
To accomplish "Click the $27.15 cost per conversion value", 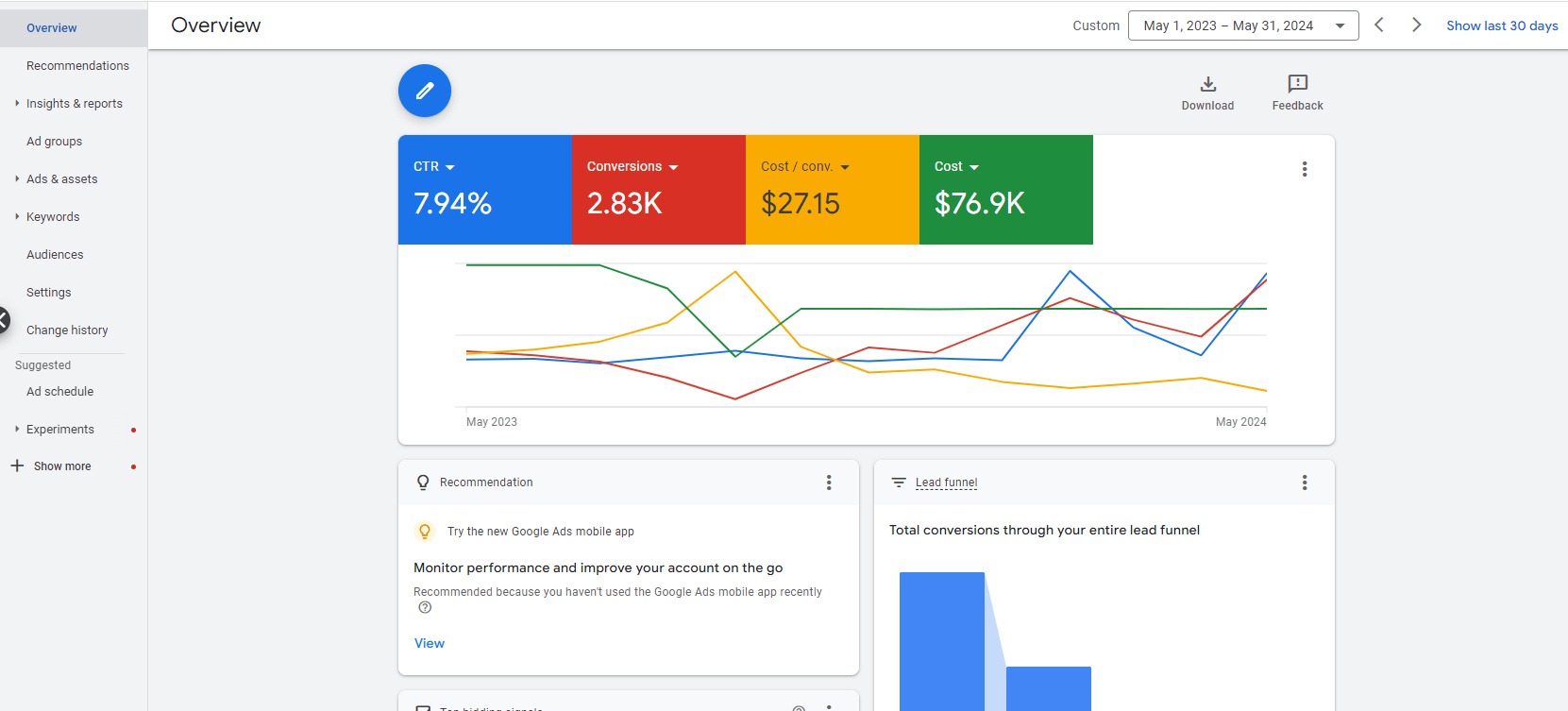I will coord(801,203).
